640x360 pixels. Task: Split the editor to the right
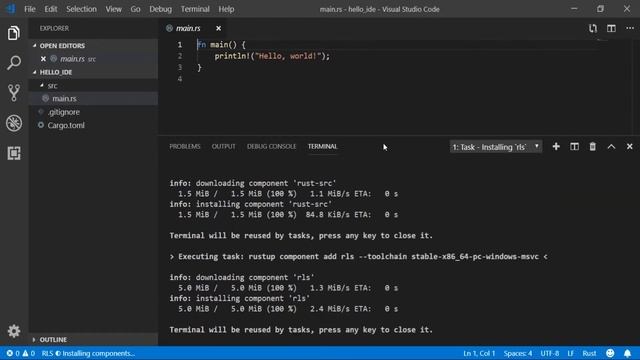point(611,28)
